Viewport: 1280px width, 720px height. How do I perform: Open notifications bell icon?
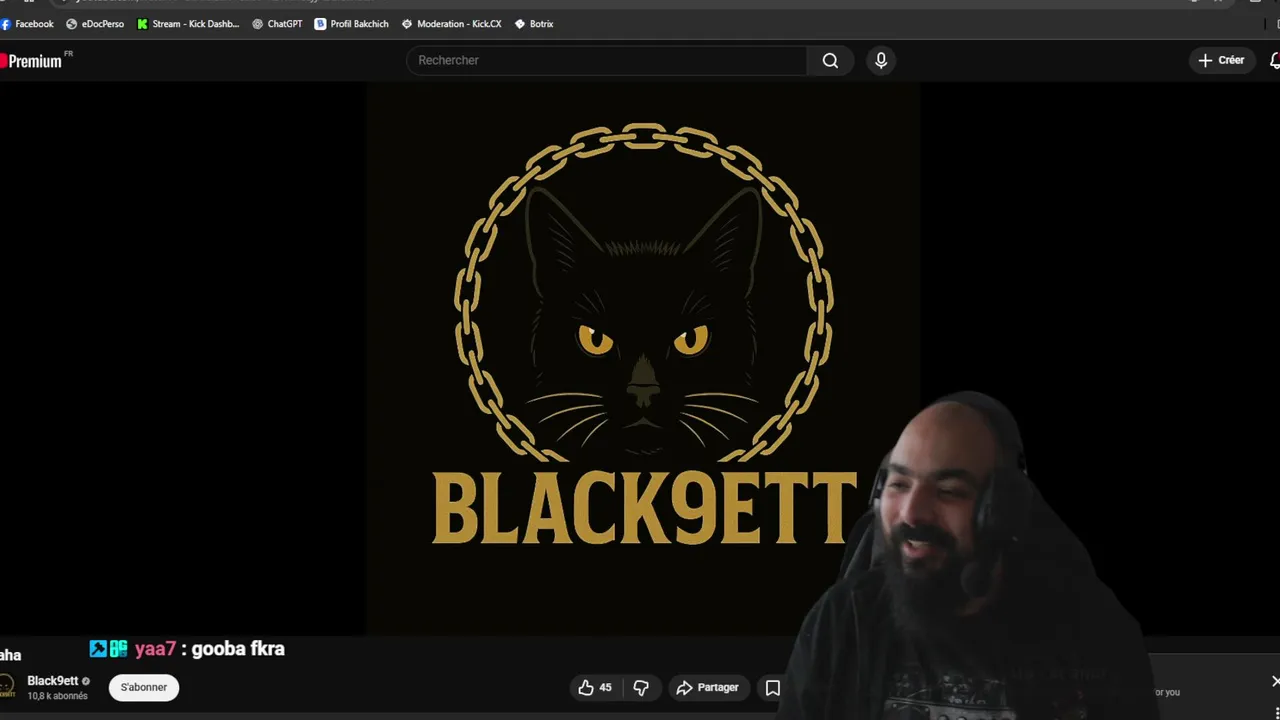(x=1274, y=61)
